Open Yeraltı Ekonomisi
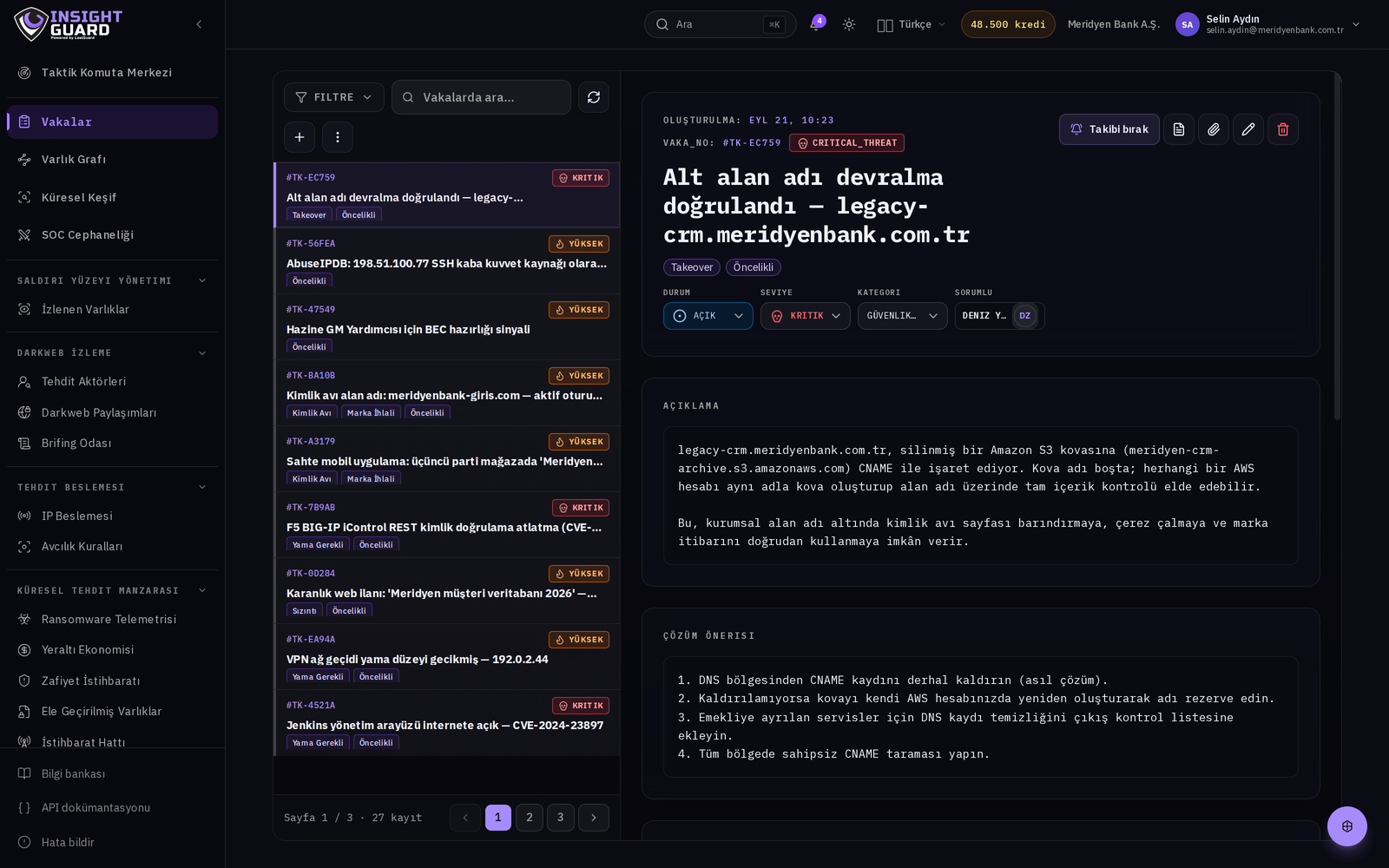The width and height of the screenshot is (1389, 868). [112, 649]
